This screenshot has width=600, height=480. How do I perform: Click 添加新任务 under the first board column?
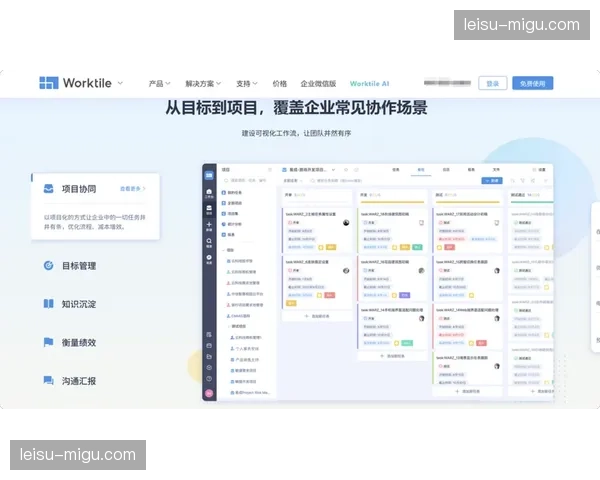[317, 316]
